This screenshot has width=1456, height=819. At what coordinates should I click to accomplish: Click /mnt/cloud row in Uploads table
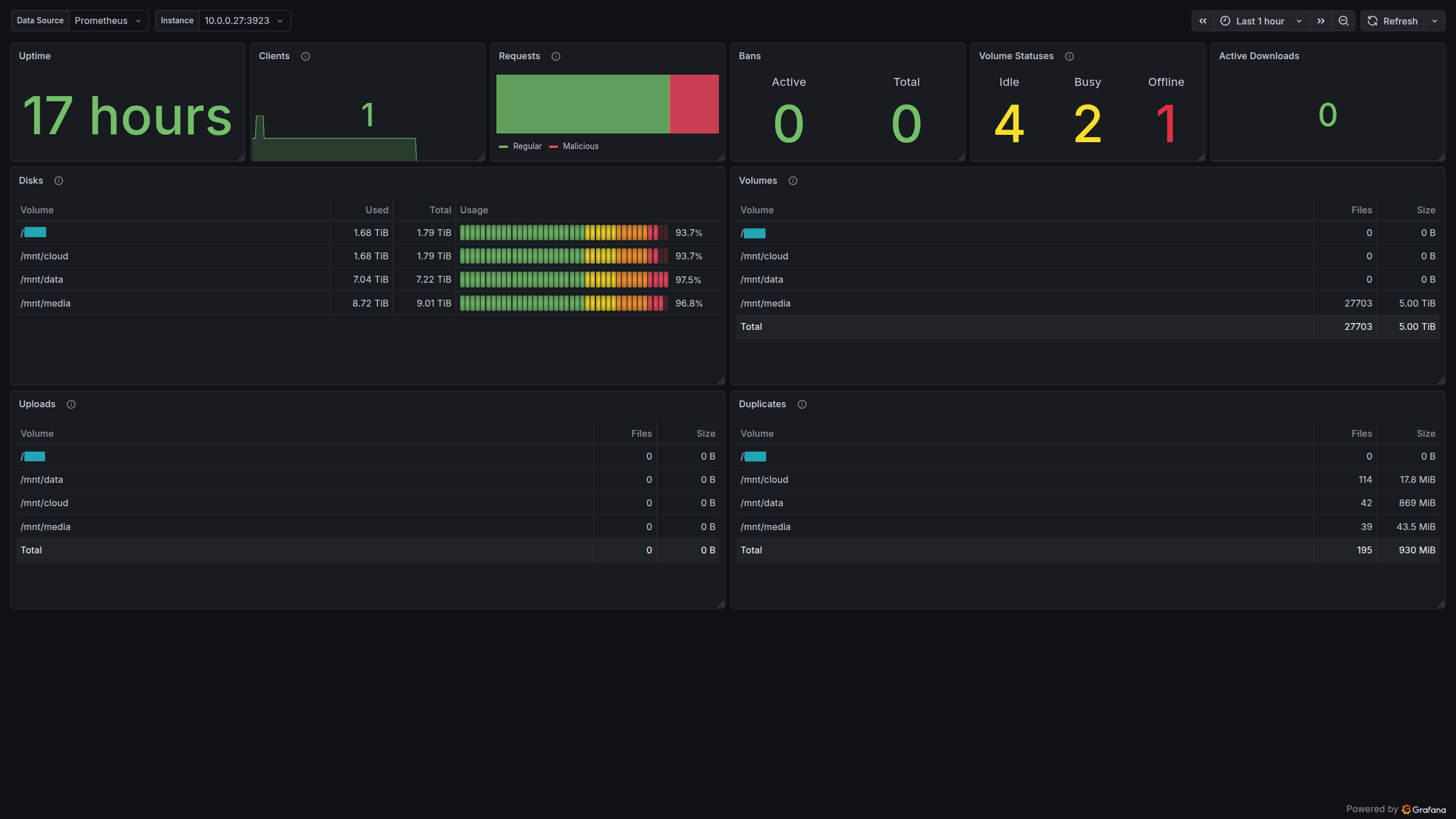tap(368, 503)
